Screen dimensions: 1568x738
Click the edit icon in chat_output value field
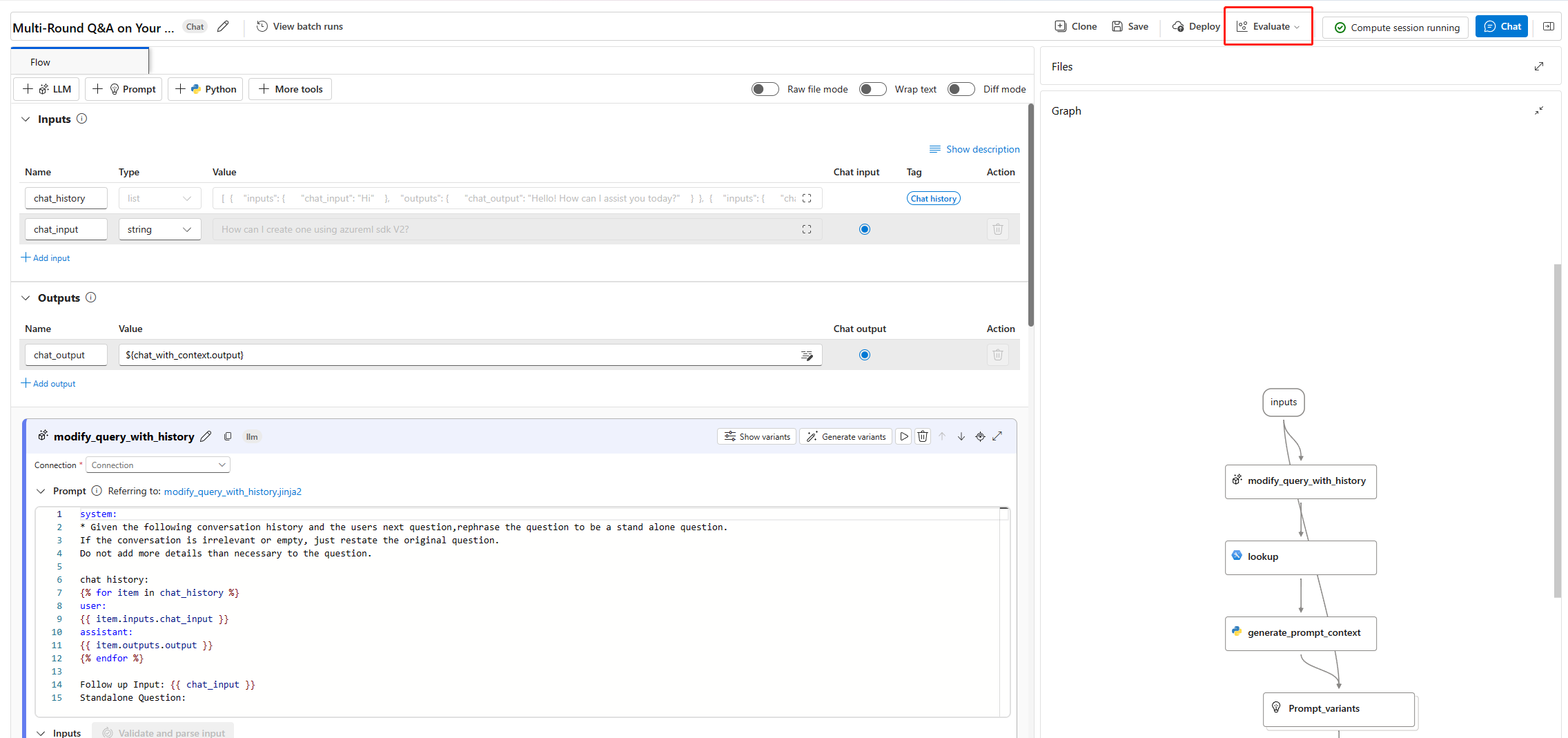tap(807, 356)
